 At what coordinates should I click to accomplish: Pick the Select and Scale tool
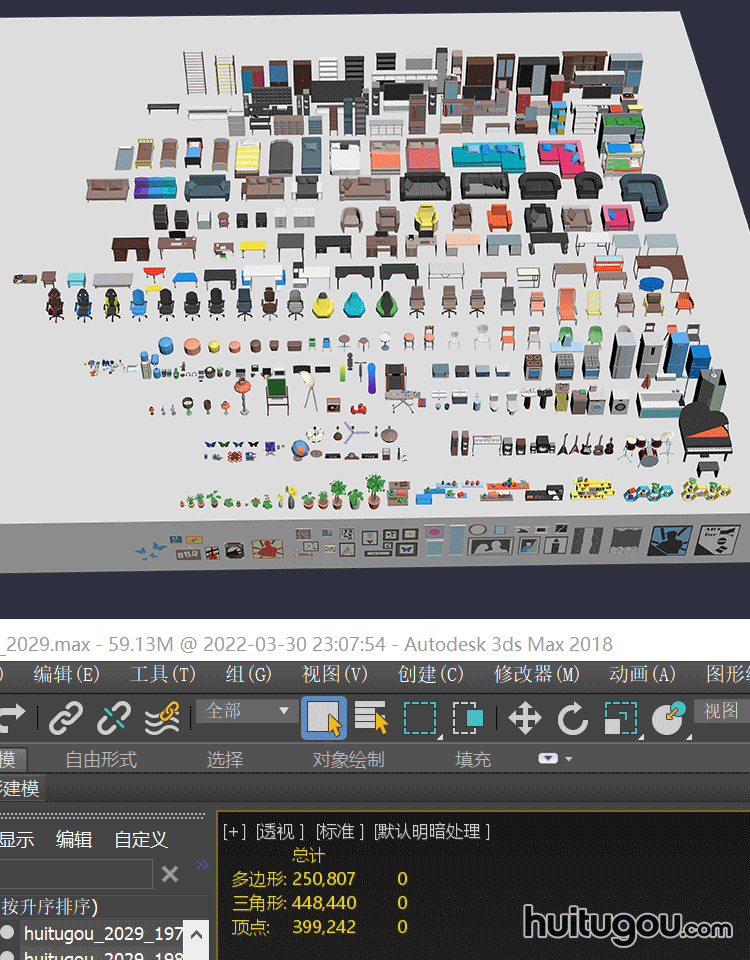click(x=620, y=718)
